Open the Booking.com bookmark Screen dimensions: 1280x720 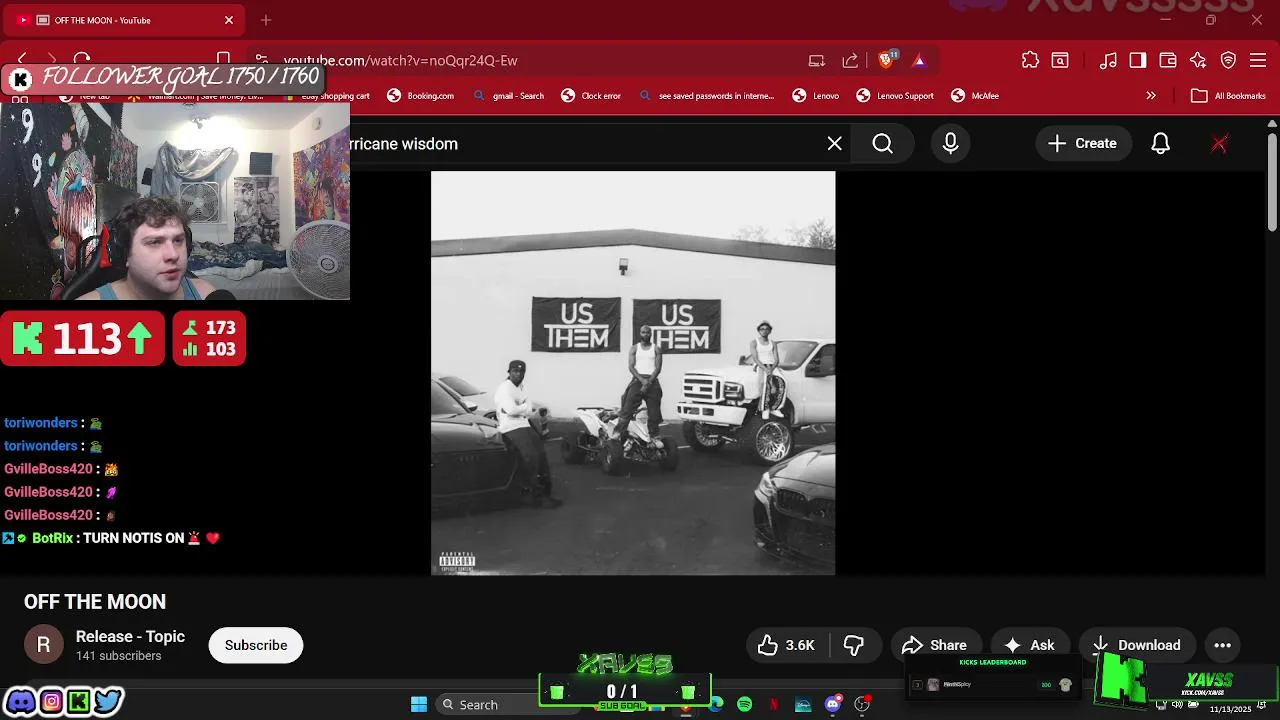pyautogui.click(x=421, y=96)
